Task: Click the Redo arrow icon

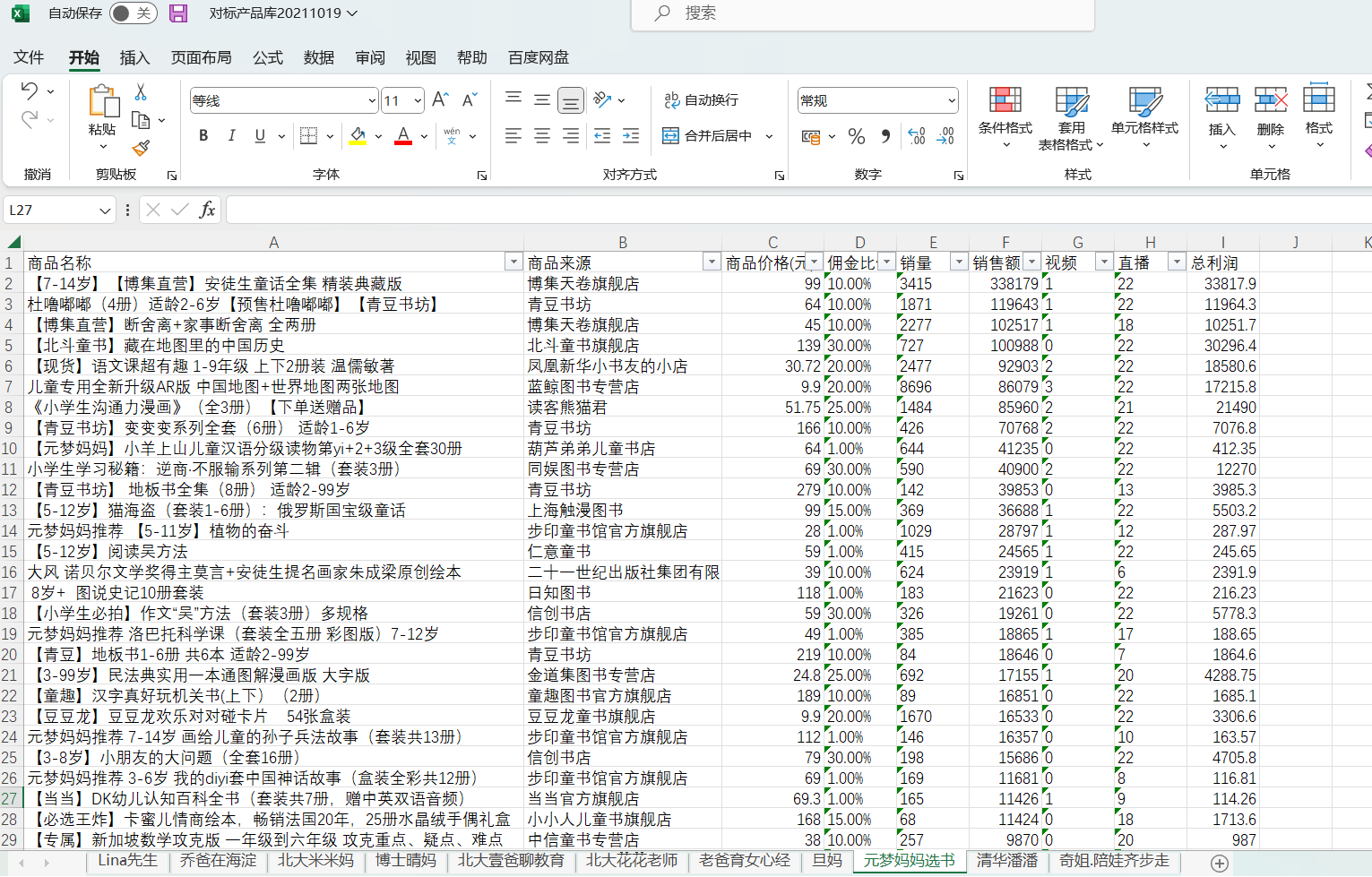Action: click(x=30, y=119)
